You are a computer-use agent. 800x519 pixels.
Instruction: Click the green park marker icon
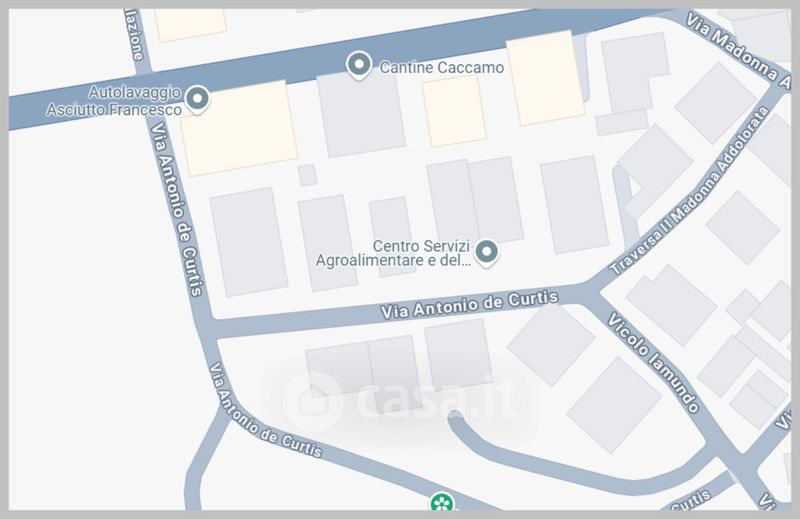442,502
